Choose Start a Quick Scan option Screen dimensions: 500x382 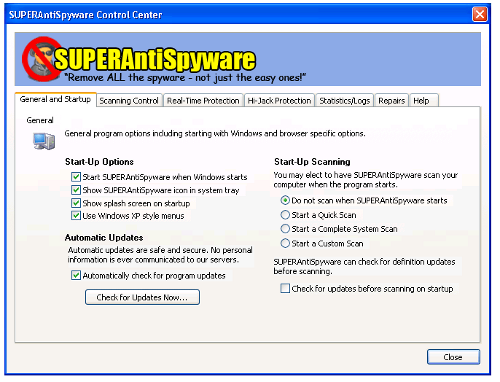[x=285, y=215]
